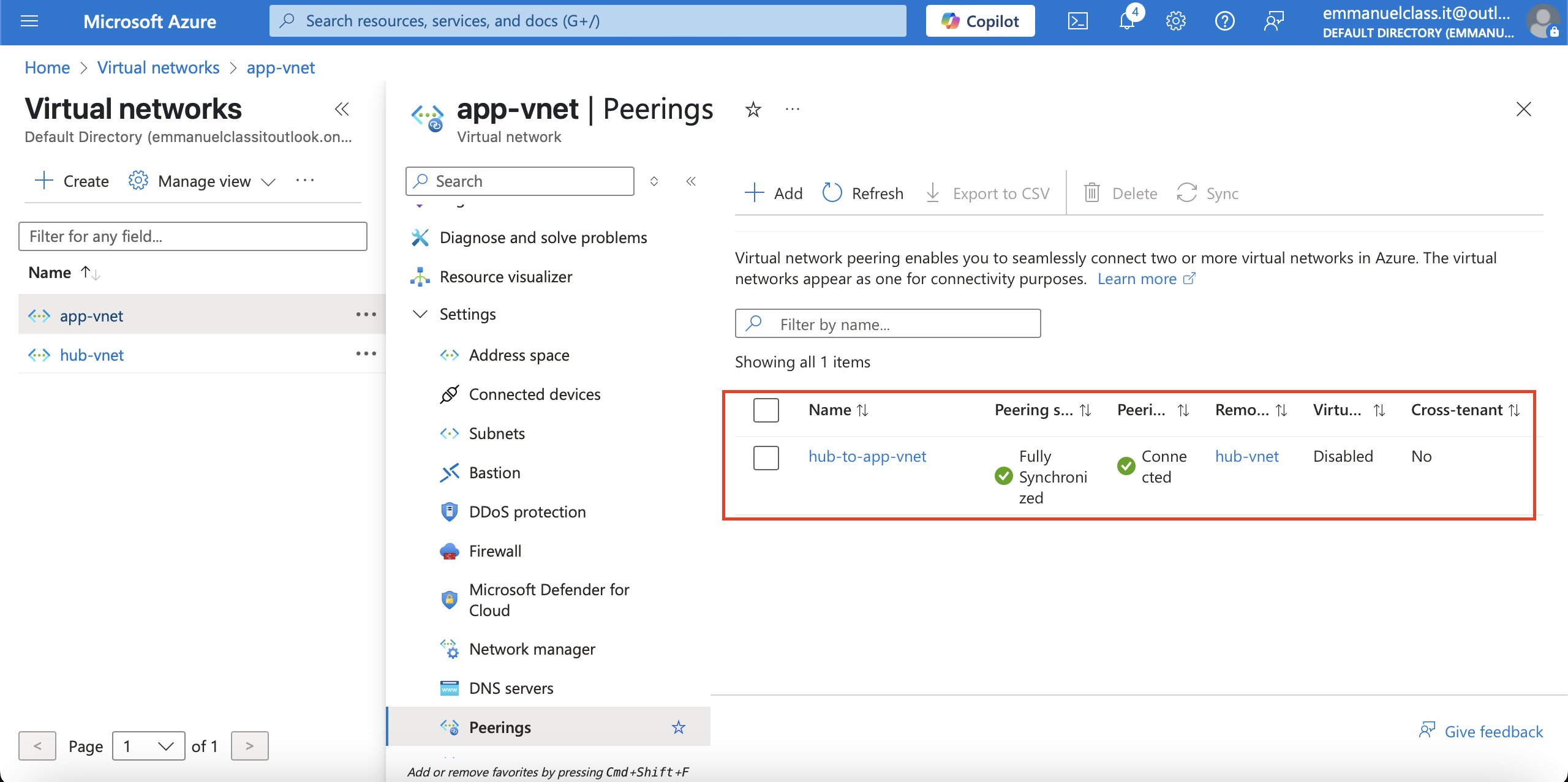Open more commands next to Manage view
The image size is (1568, 782).
click(304, 181)
